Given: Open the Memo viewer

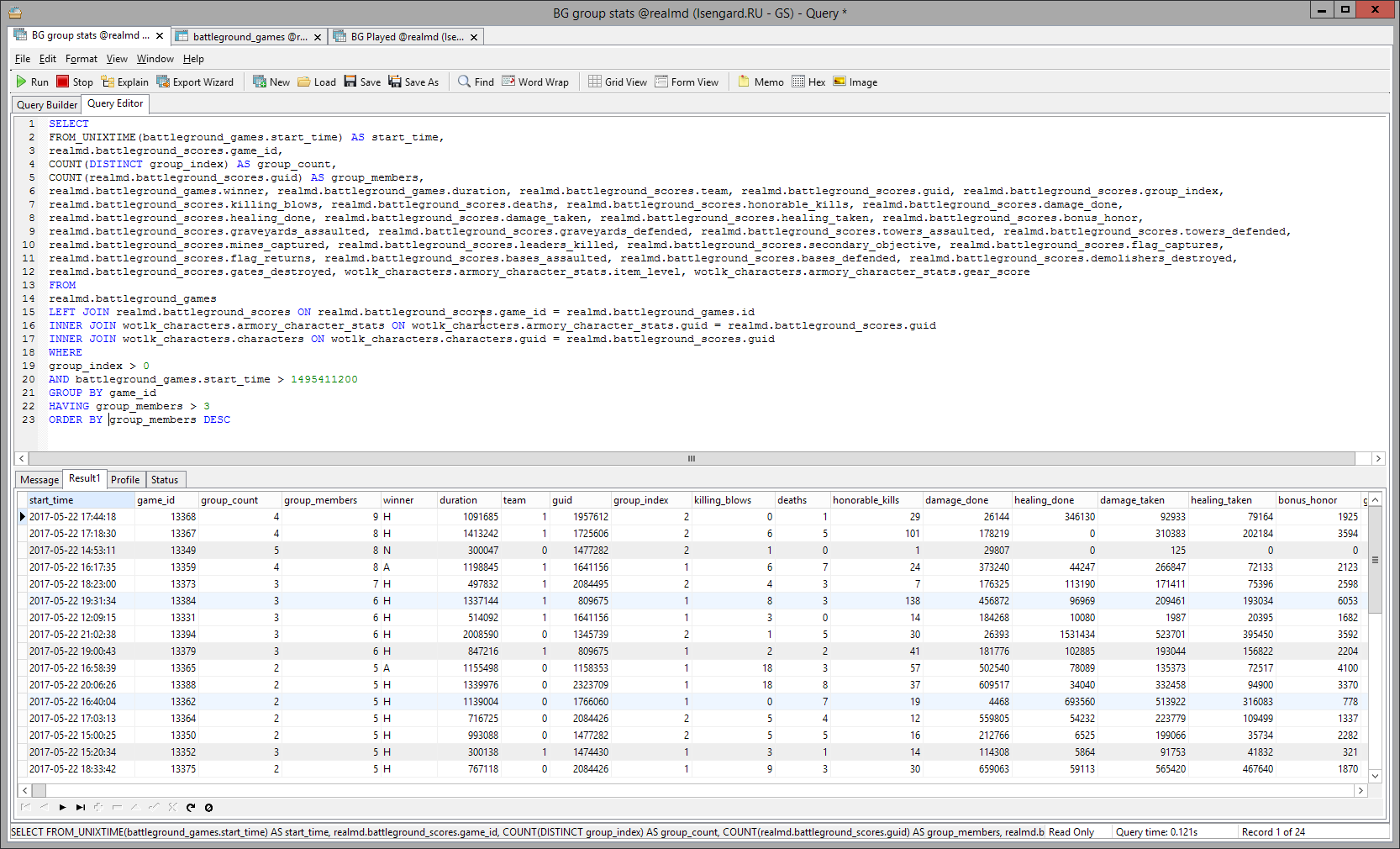Looking at the screenshot, I should point(761,82).
